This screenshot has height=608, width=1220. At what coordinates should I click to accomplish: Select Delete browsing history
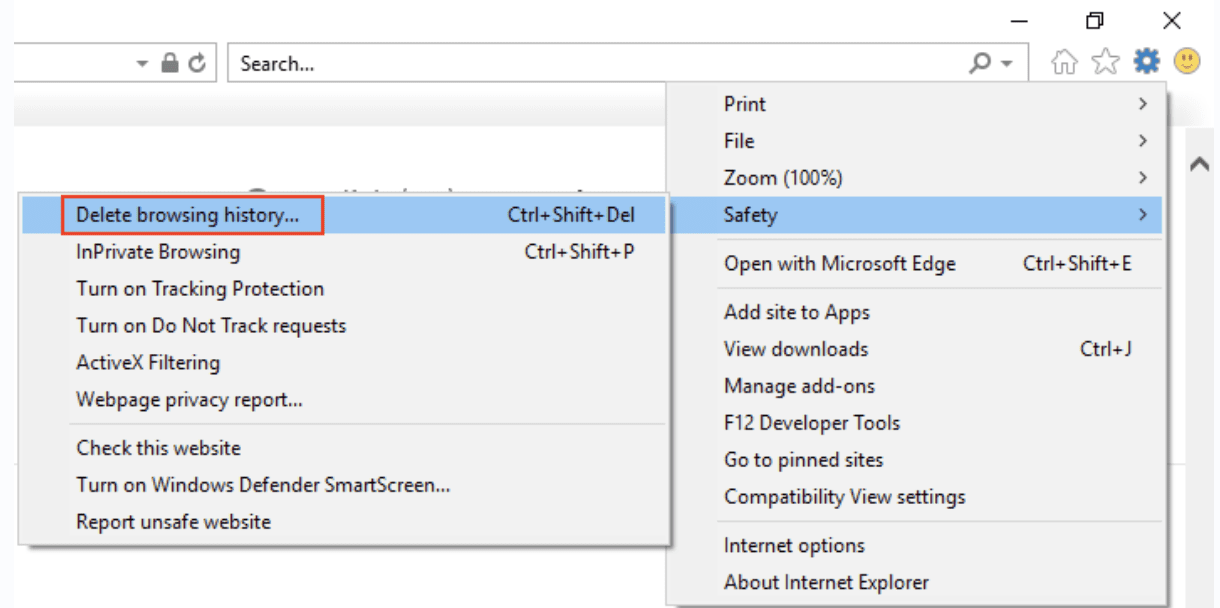(187, 215)
